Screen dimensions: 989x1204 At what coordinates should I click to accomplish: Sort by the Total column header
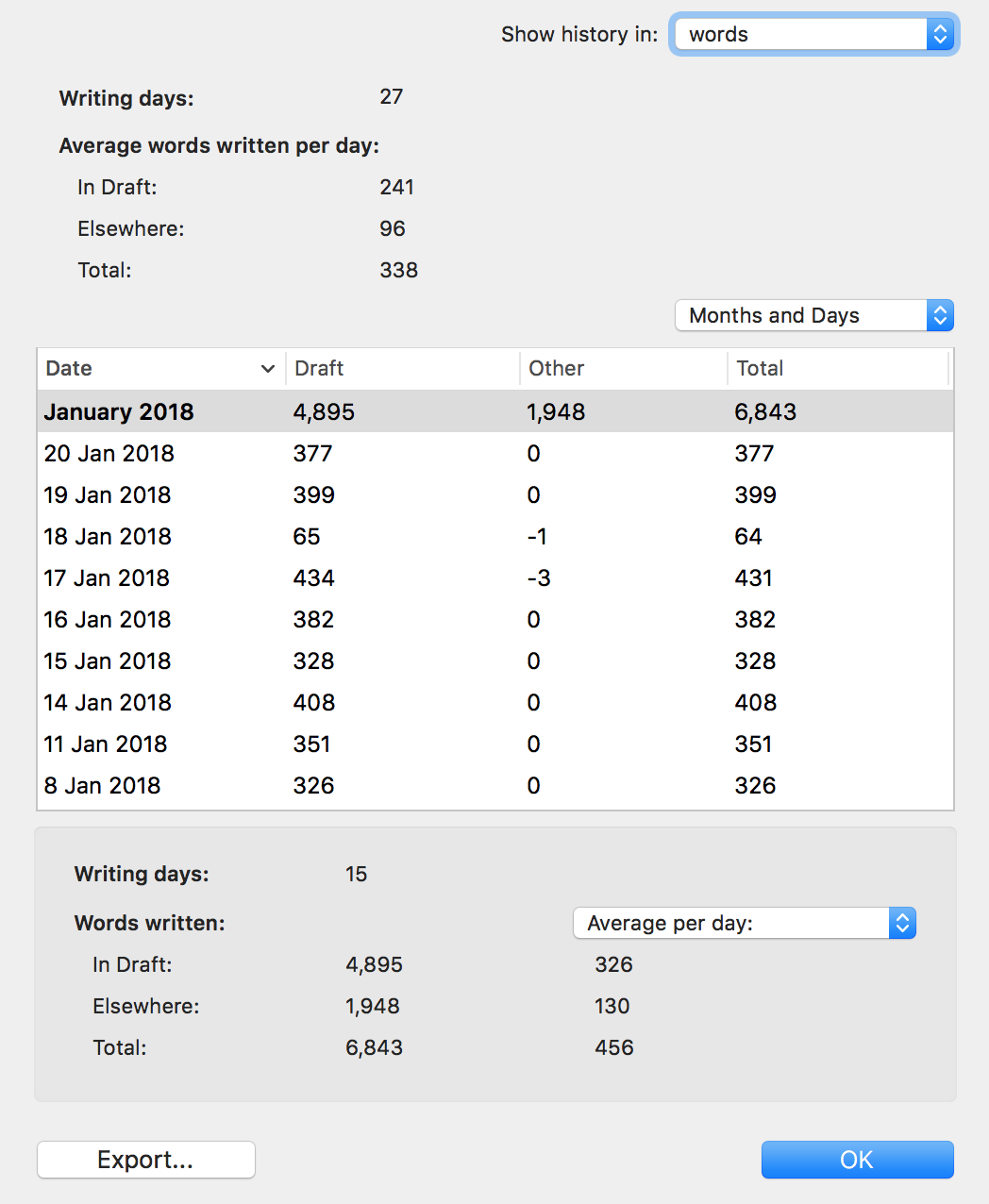[x=838, y=369]
